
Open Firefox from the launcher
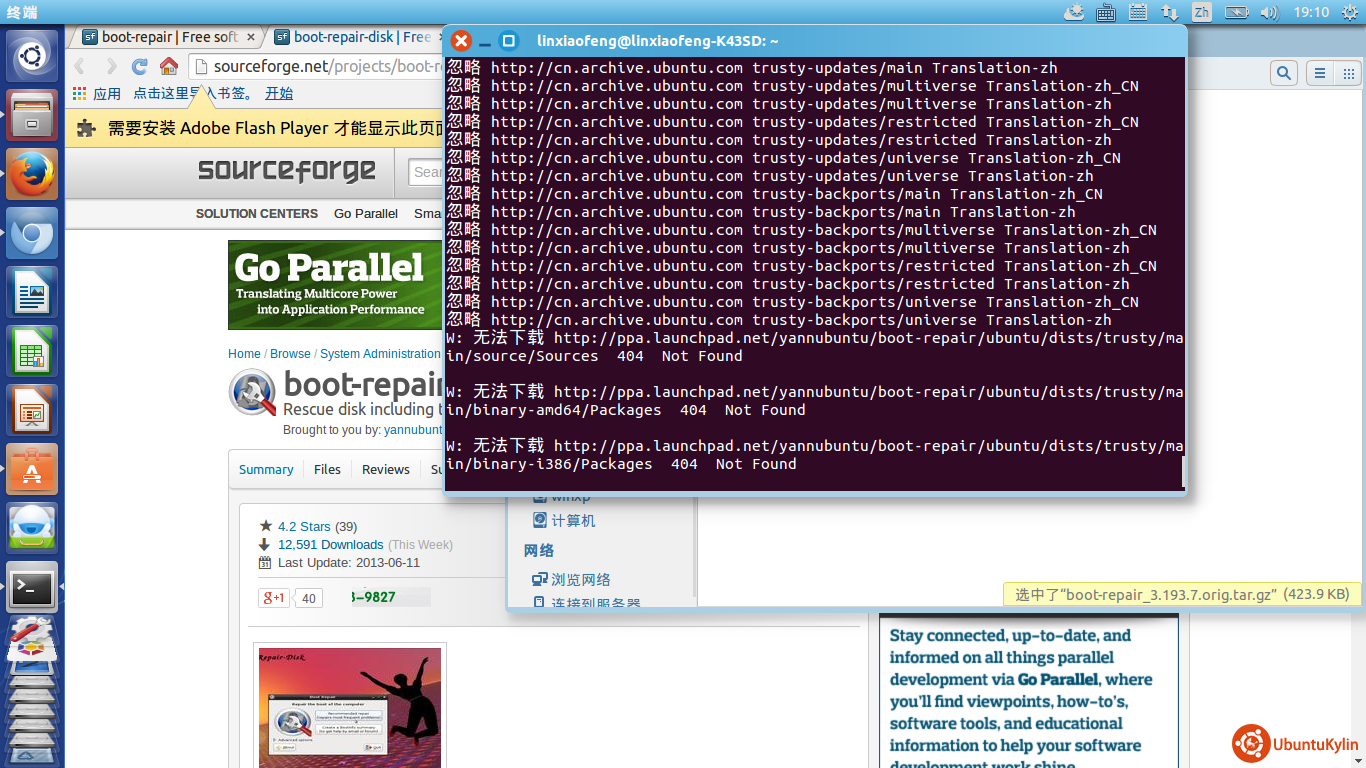point(32,174)
